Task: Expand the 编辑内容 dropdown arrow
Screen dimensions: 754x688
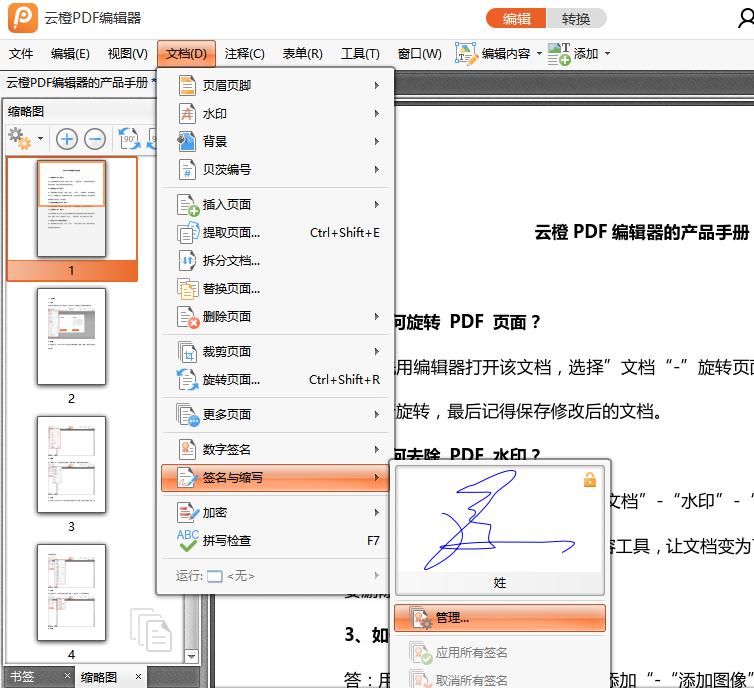Action: pos(539,53)
